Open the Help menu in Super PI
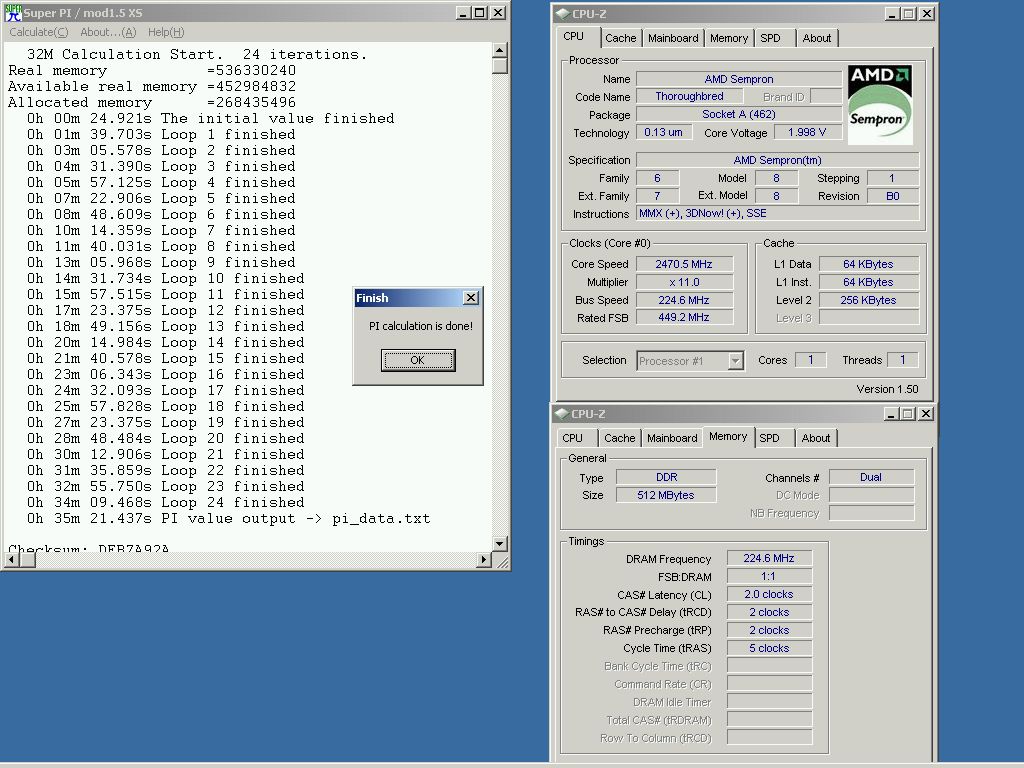The width and height of the screenshot is (1024, 768). tap(166, 32)
